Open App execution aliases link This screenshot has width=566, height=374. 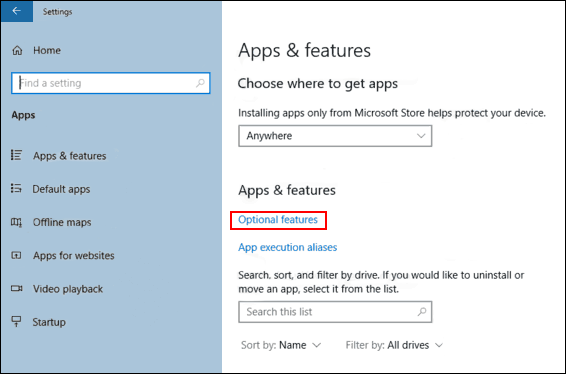[288, 247]
